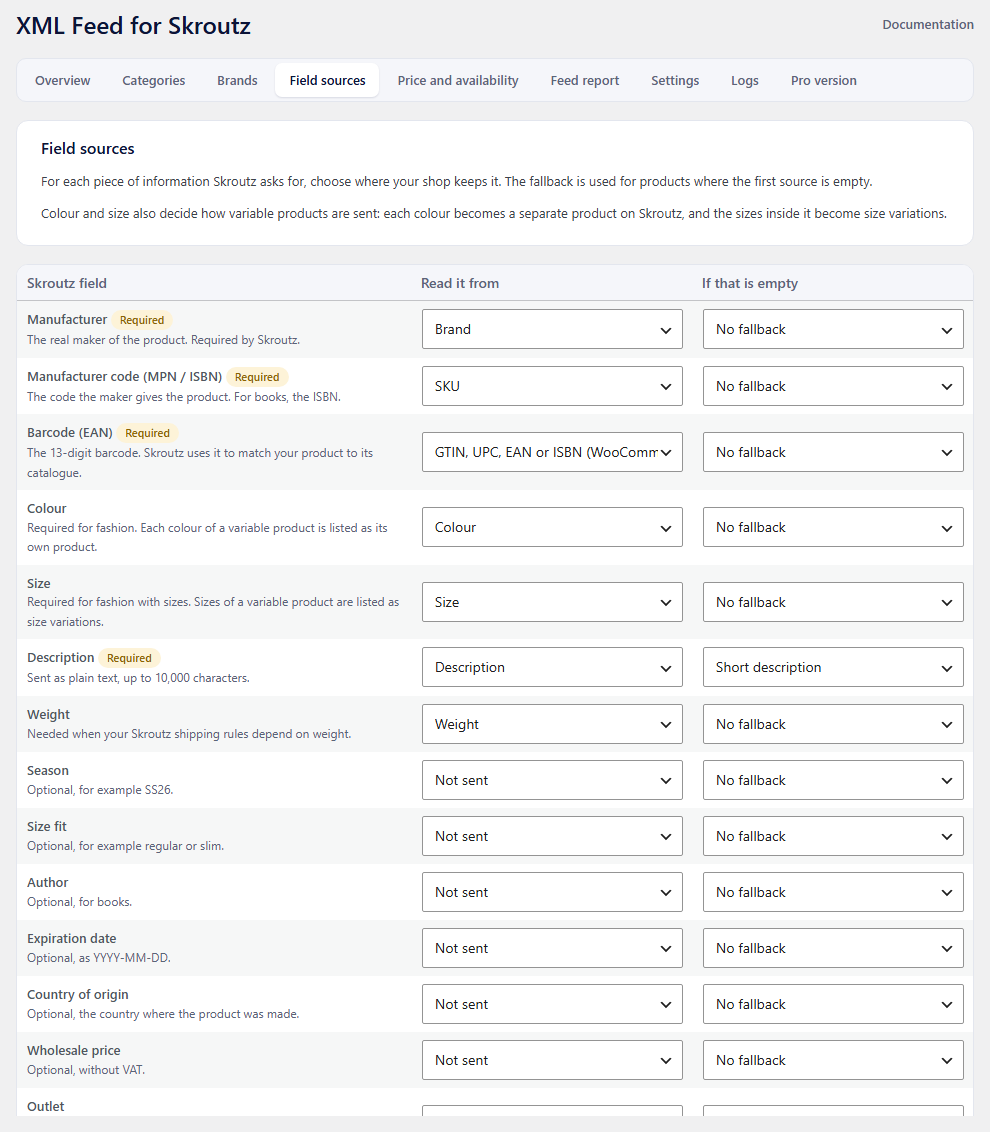
Task: Click the 'Skroutz field' column header
Action: [x=66, y=283]
